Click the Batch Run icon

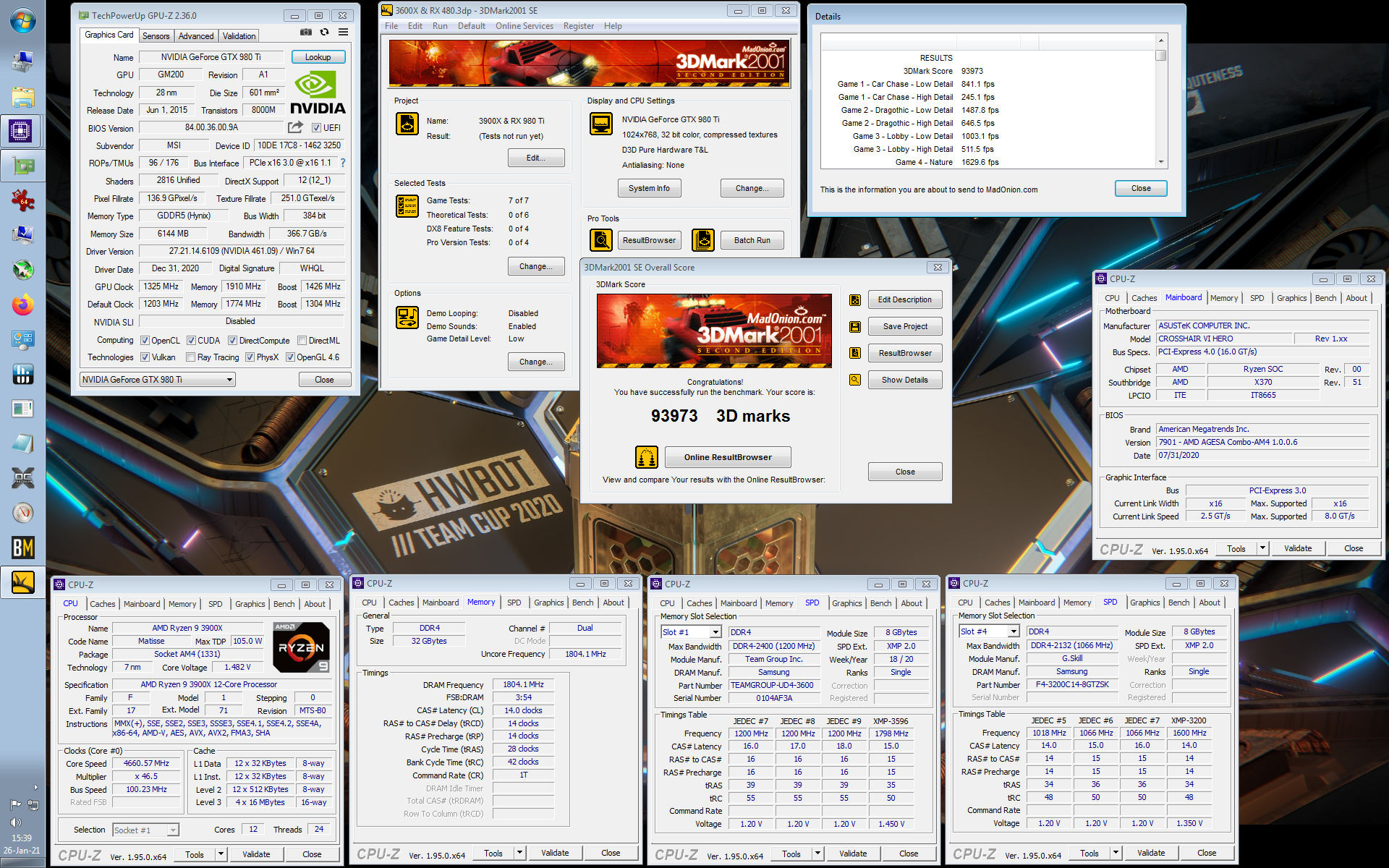point(703,240)
